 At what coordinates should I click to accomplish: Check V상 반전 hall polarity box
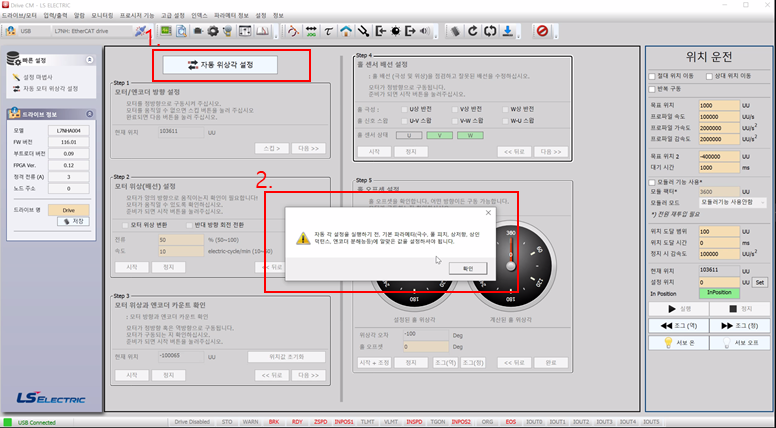[x=455, y=109]
